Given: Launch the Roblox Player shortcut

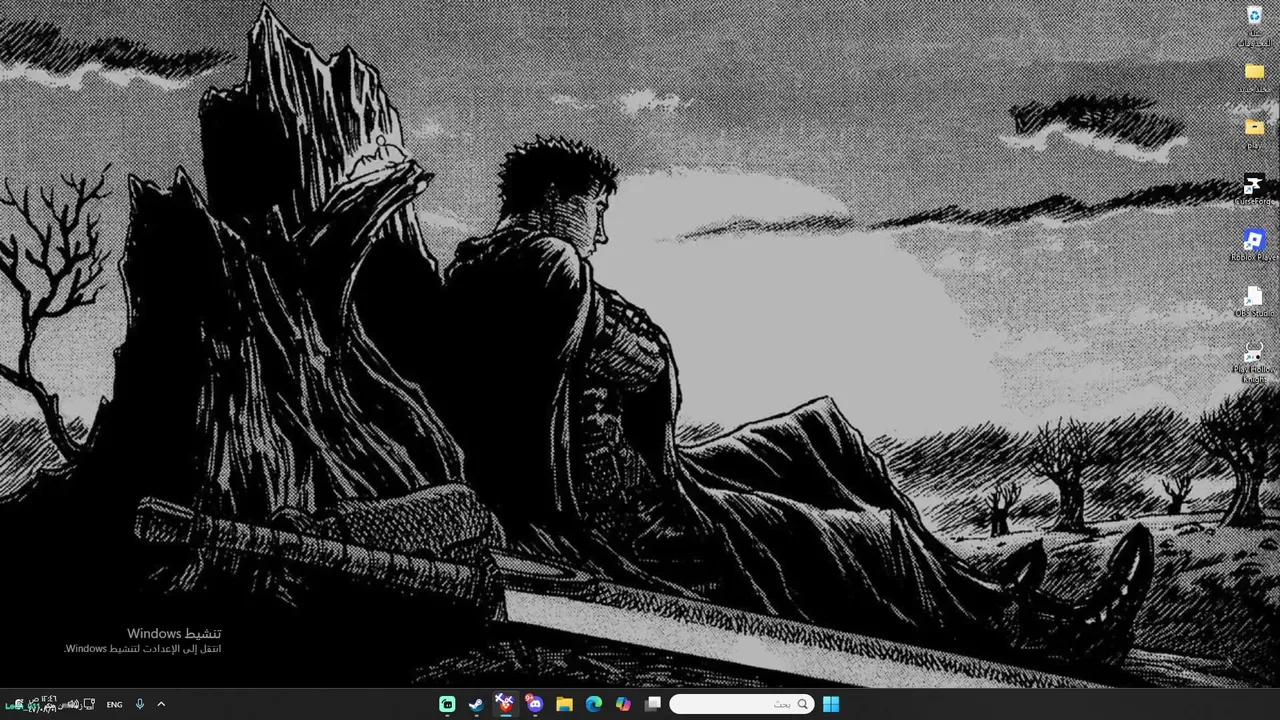Looking at the screenshot, I should click(x=1254, y=246).
